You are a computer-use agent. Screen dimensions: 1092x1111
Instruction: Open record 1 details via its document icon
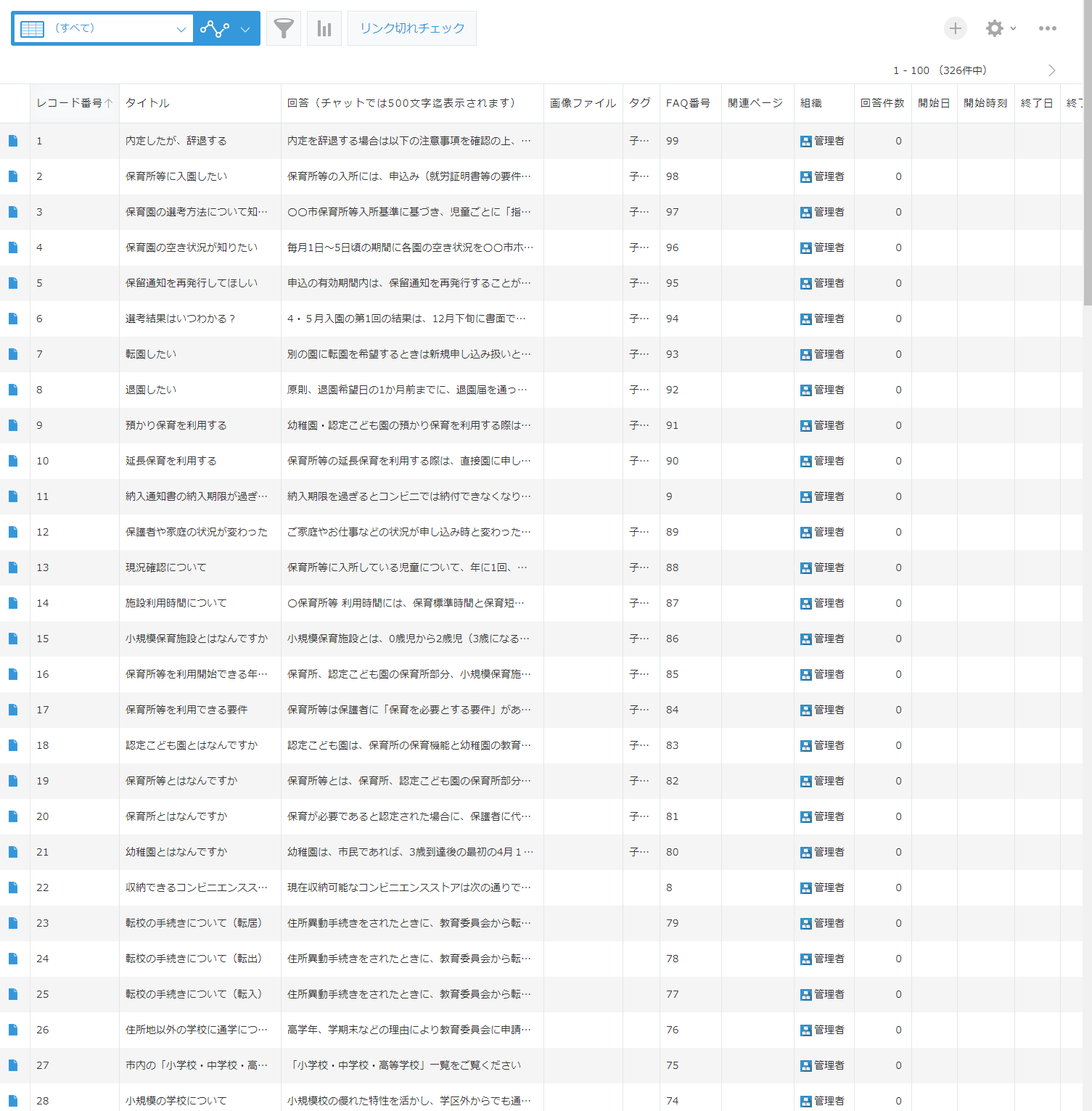[13, 141]
